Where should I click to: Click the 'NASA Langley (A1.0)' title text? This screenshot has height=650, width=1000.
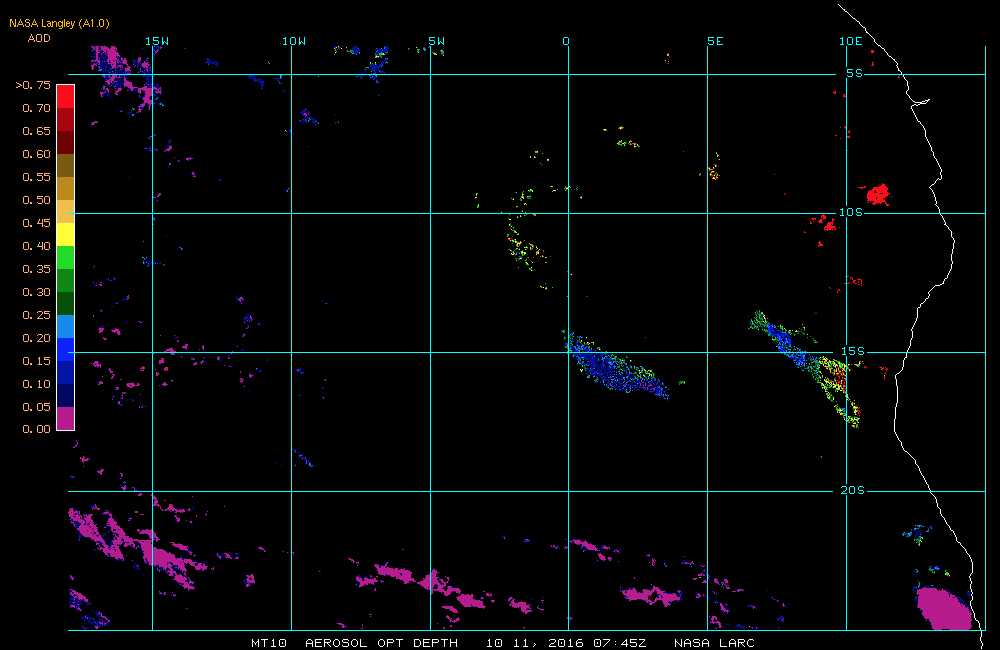[59, 23]
